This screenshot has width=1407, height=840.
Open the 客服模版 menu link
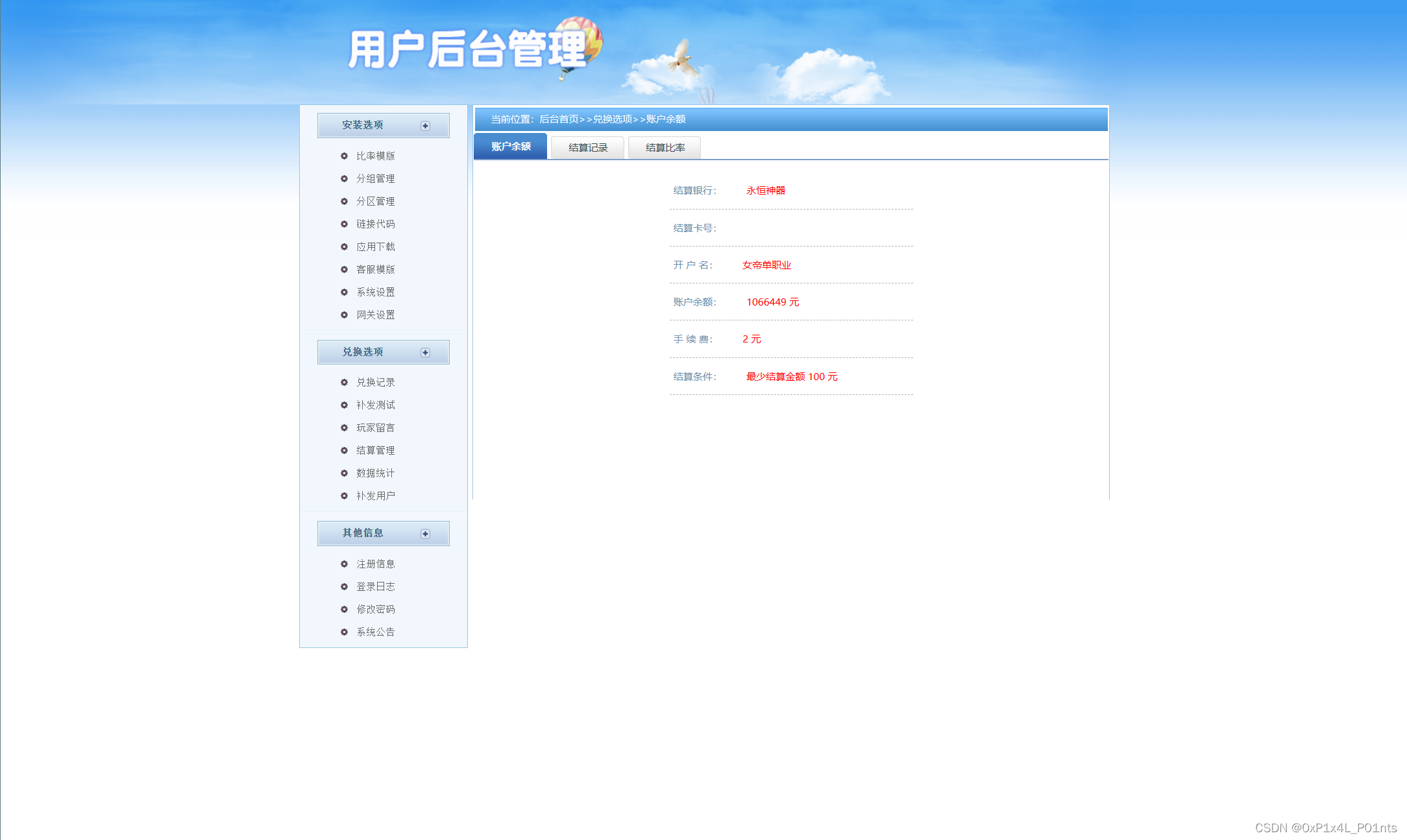point(375,269)
